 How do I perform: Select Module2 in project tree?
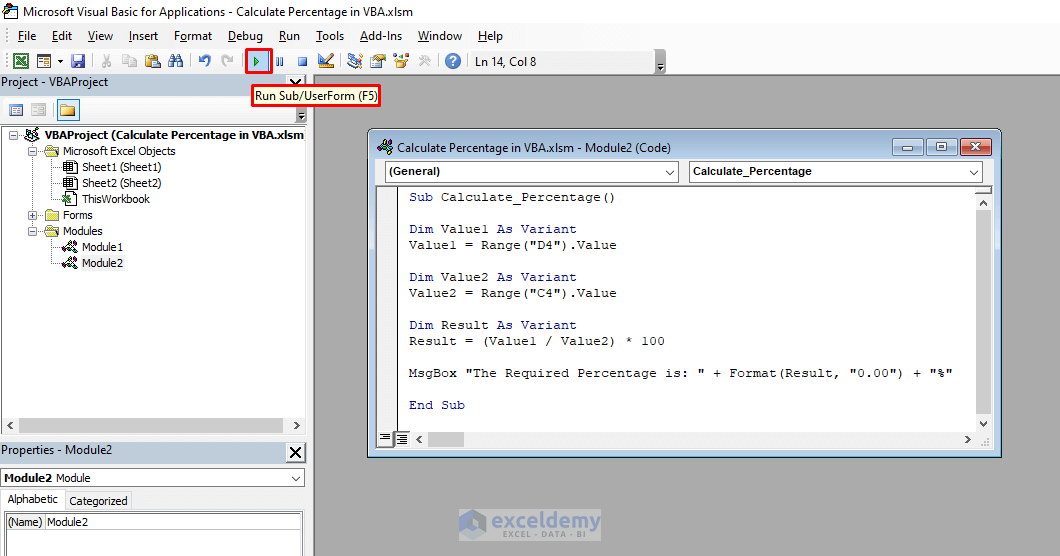[x=102, y=263]
